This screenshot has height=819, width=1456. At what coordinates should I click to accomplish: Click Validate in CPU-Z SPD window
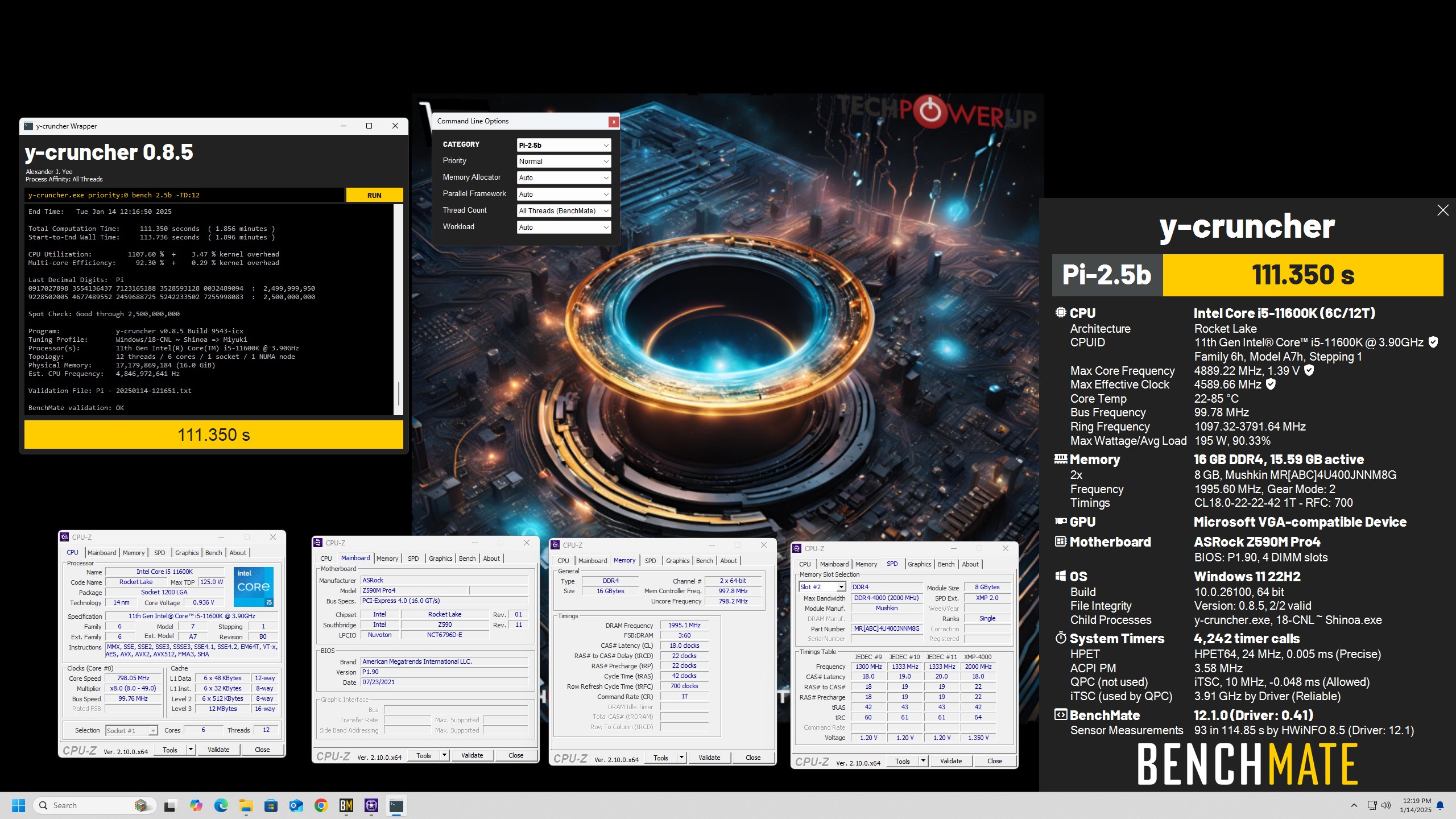click(x=951, y=761)
